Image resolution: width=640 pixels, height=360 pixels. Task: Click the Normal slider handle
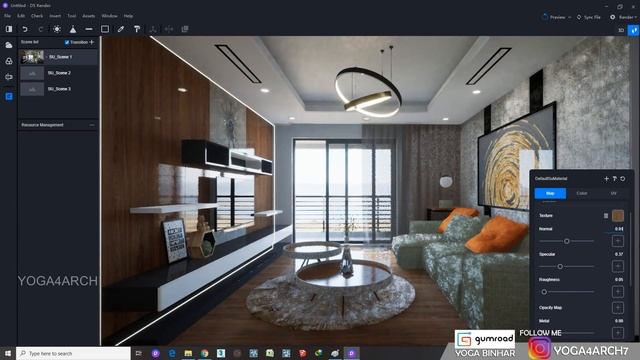(x=567, y=241)
